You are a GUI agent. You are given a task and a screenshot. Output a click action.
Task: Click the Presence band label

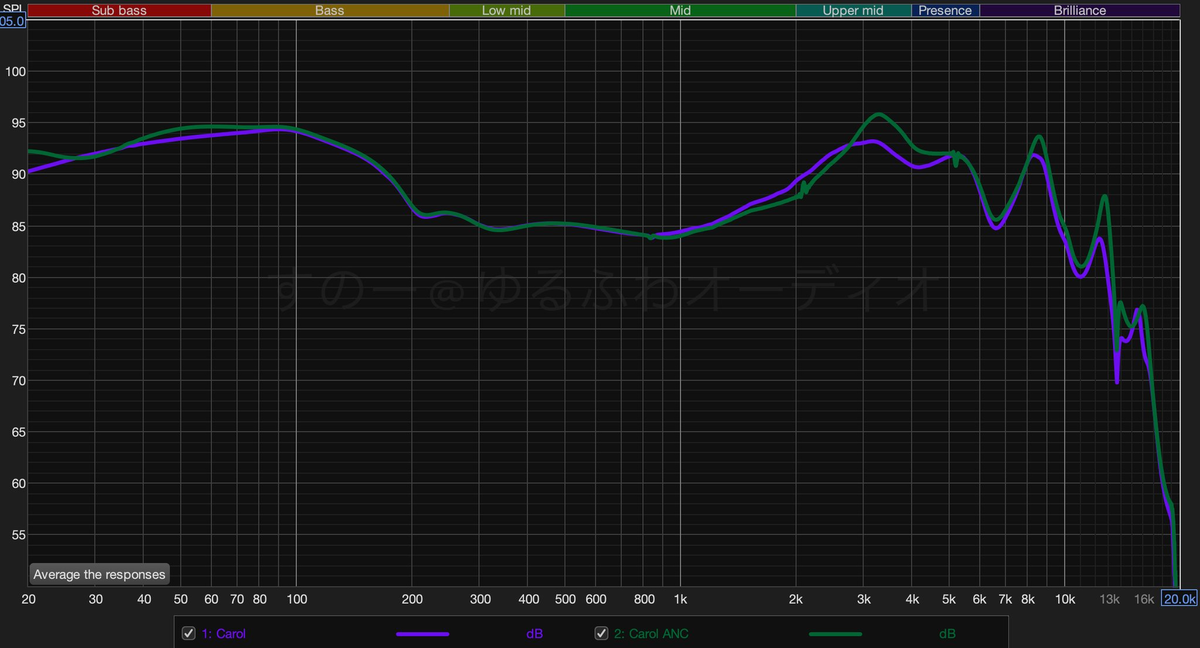(x=945, y=11)
